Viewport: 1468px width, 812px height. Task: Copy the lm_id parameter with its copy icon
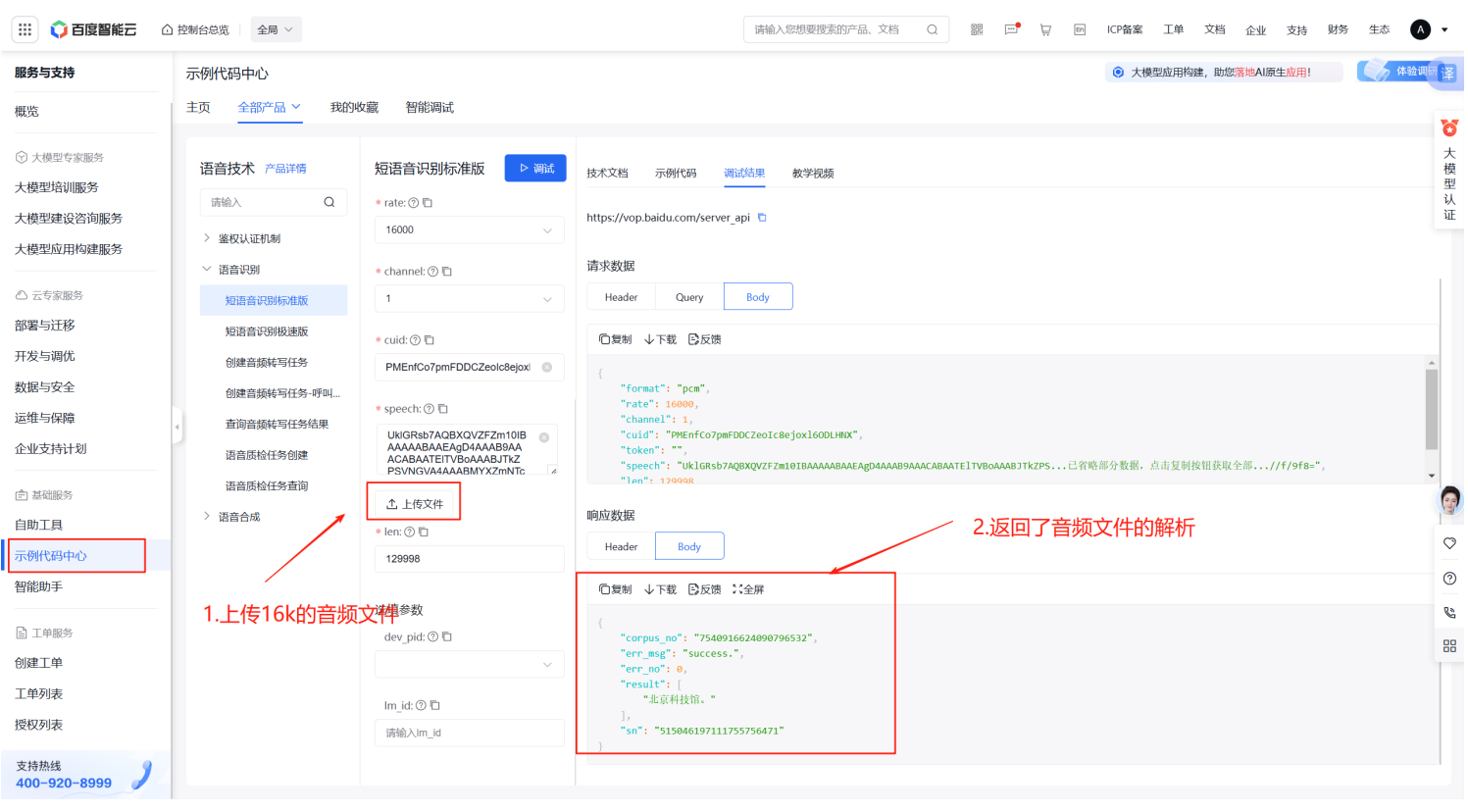(435, 706)
